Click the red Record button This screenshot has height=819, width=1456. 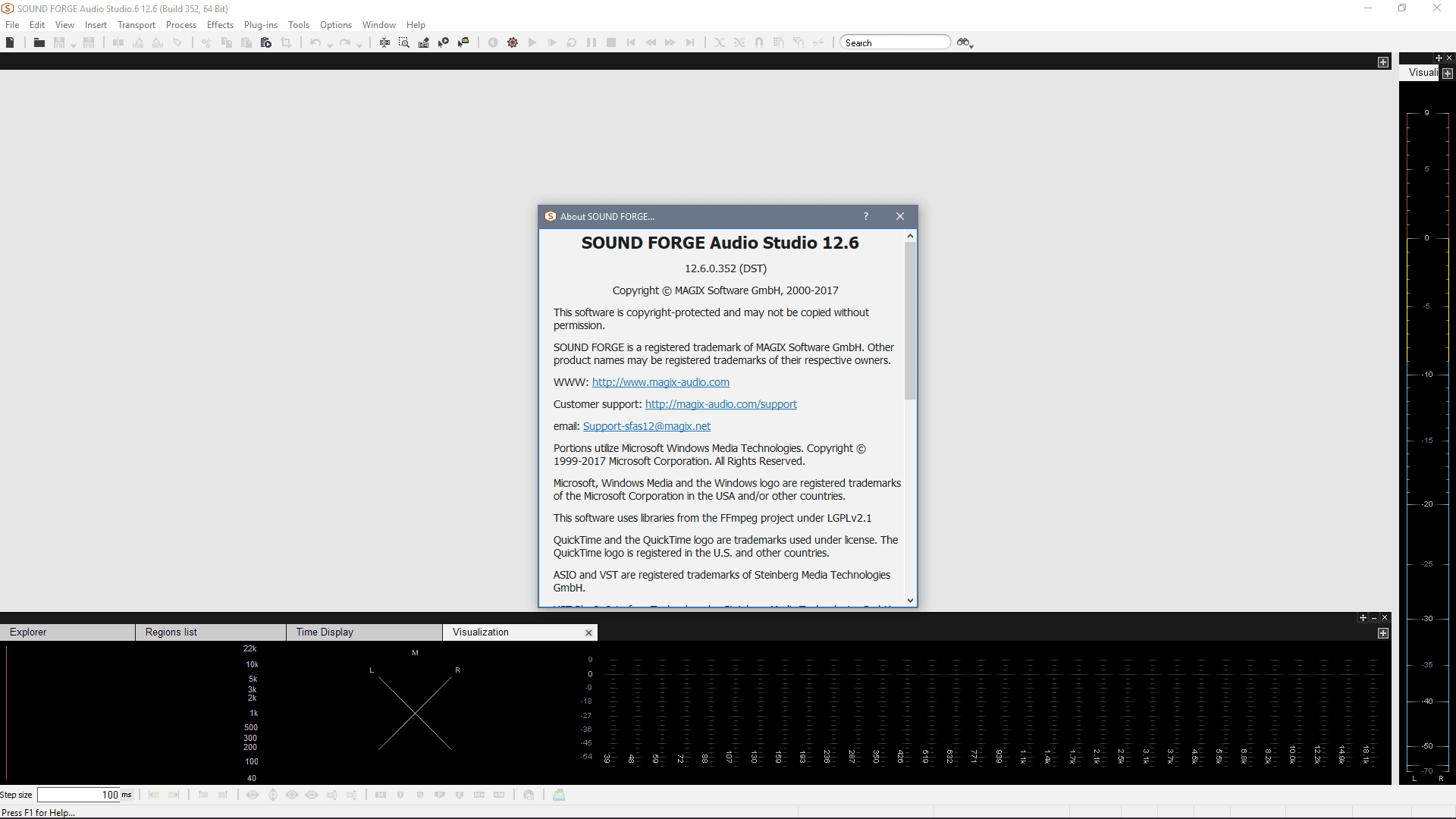(513, 42)
